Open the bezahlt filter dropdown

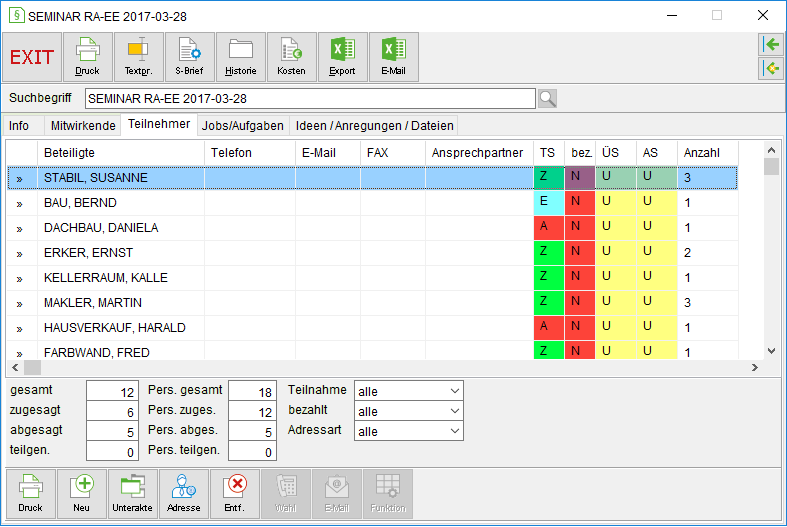409,411
